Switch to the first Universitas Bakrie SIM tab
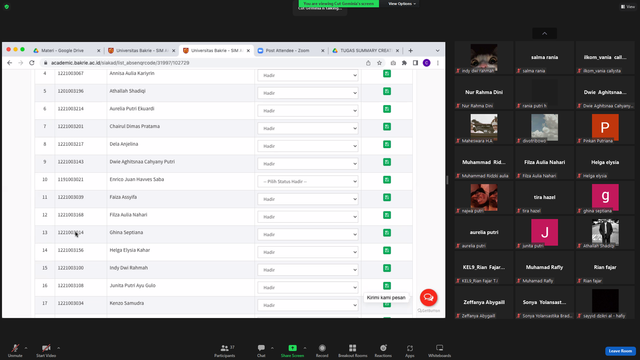The height and width of the screenshot is (360, 640). coord(142,51)
